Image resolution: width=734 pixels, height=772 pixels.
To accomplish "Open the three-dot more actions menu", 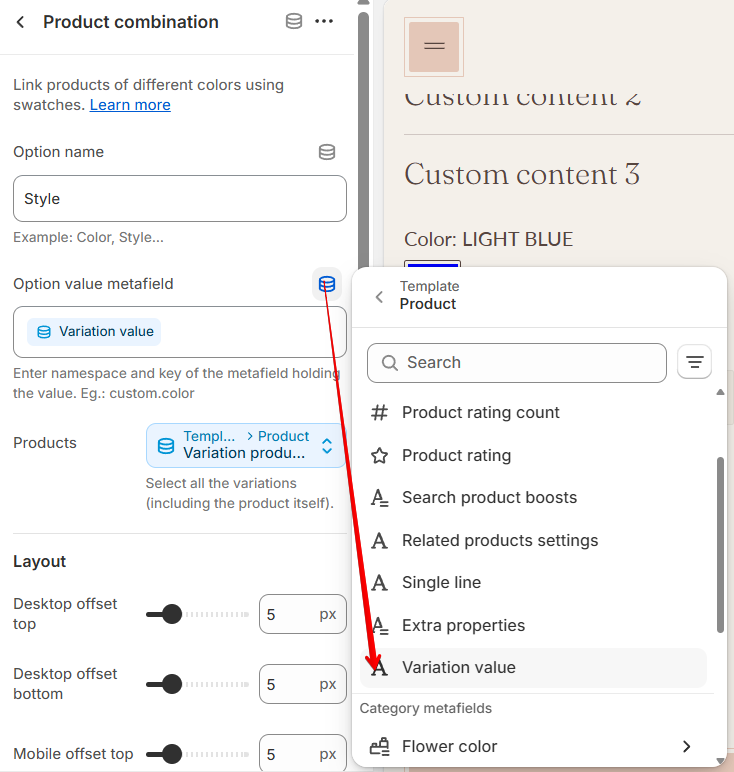I will (324, 21).
